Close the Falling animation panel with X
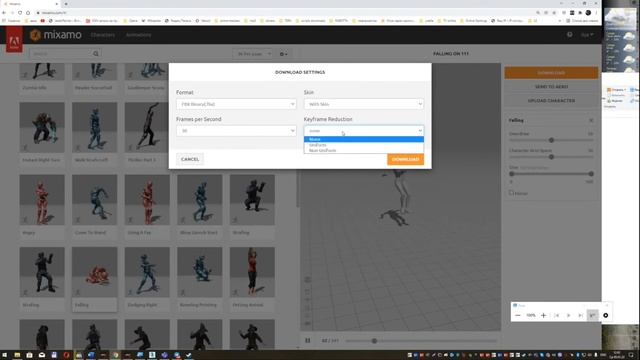The width and height of the screenshot is (640, 360). point(591,120)
